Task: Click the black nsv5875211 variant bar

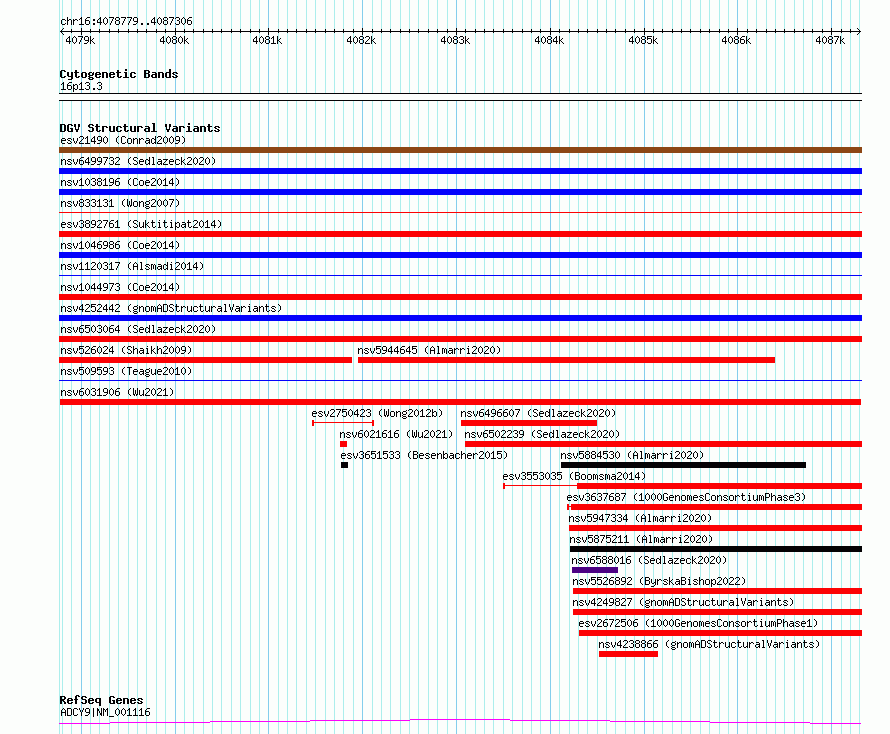Action: 716,549
